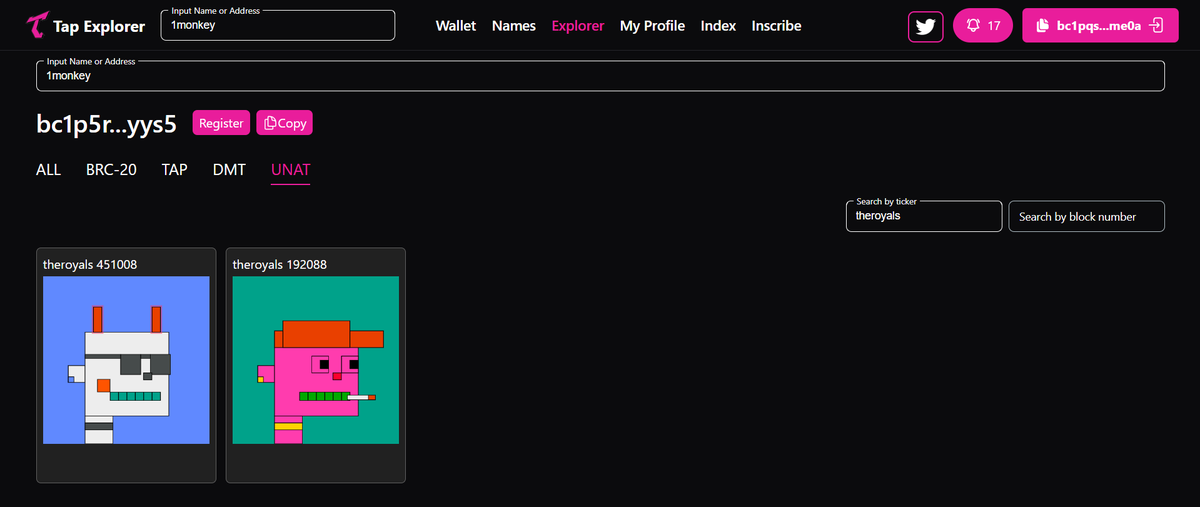Open notifications bell showing 17
Viewport: 1200px width, 507px height.
pyautogui.click(x=984, y=25)
